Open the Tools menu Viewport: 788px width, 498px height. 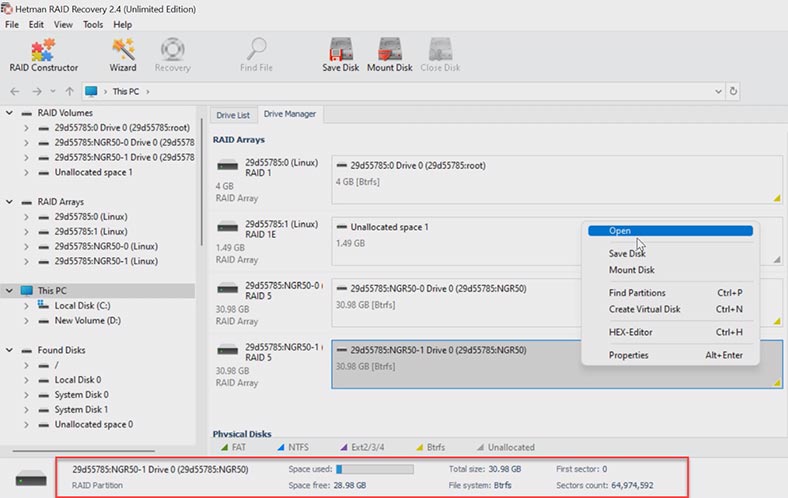(93, 25)
